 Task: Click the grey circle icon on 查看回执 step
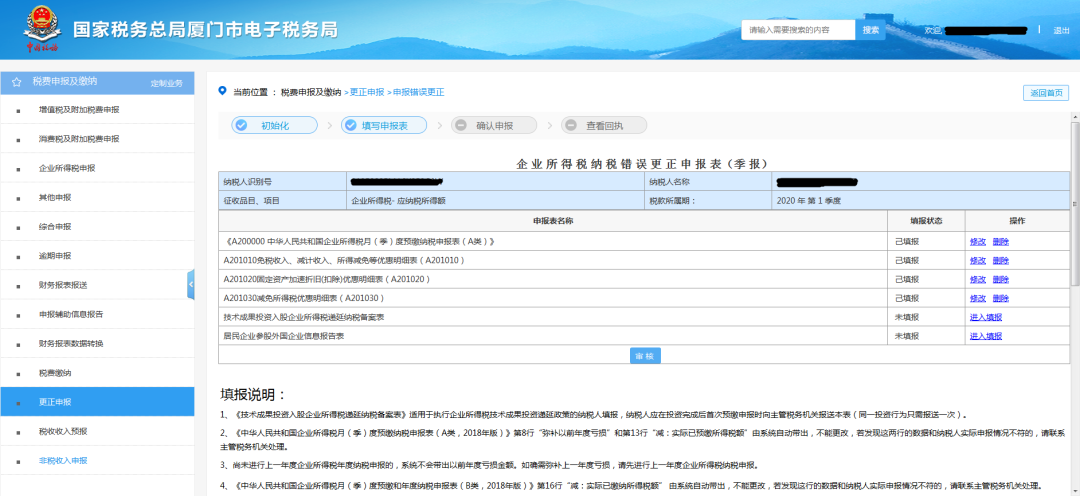pos(570,126)
